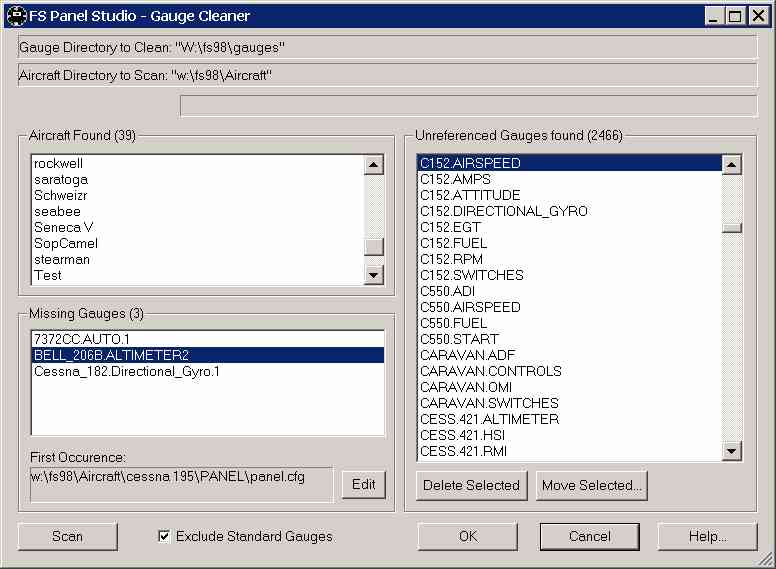Click up arrow of Unreferenced Gauges scrollbar
Image resolution: width=776 pixels, height=569 pixels.
[x=732, y=165]
